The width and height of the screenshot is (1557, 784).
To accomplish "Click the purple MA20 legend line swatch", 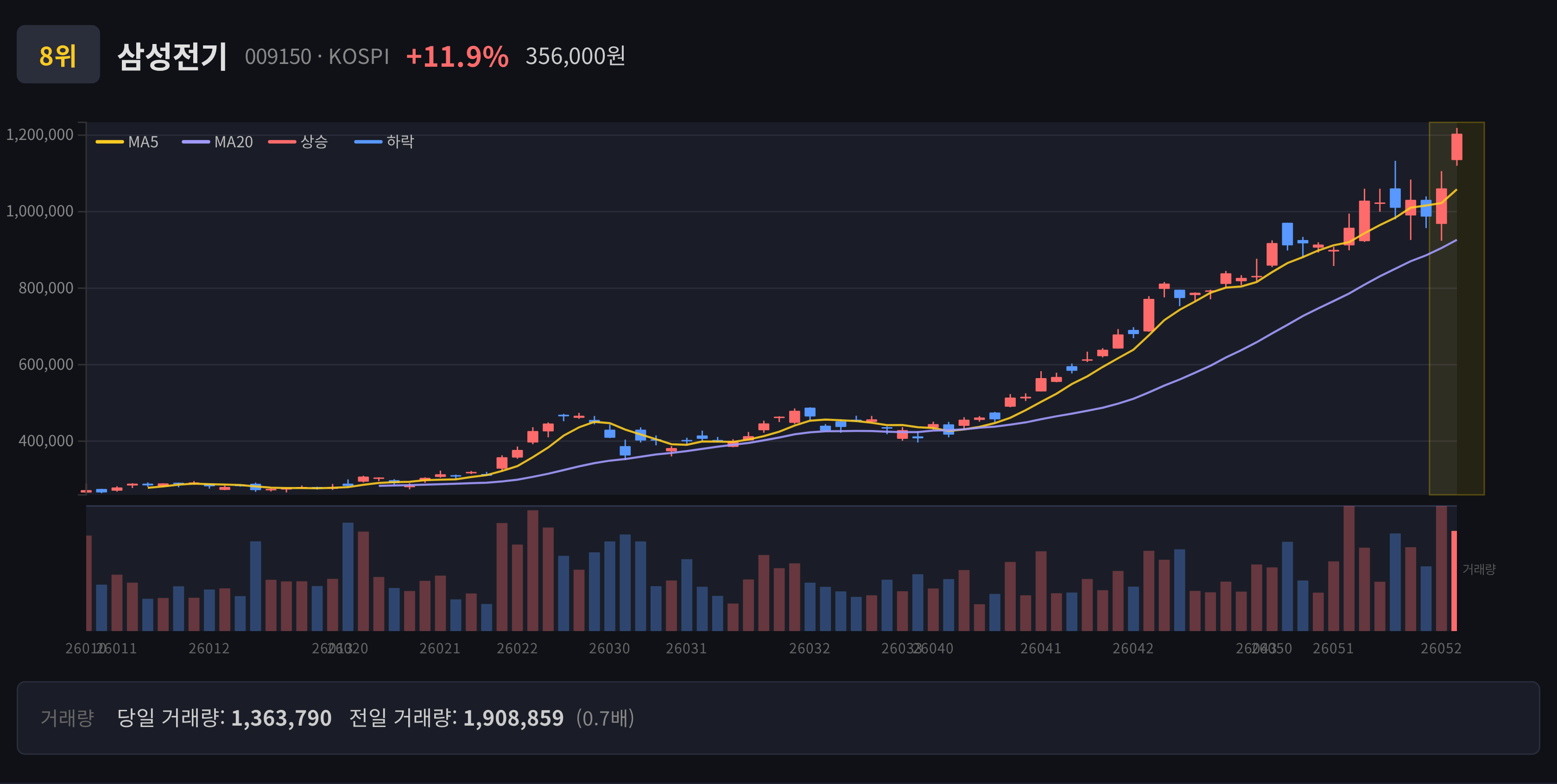I will click(196, 142).
